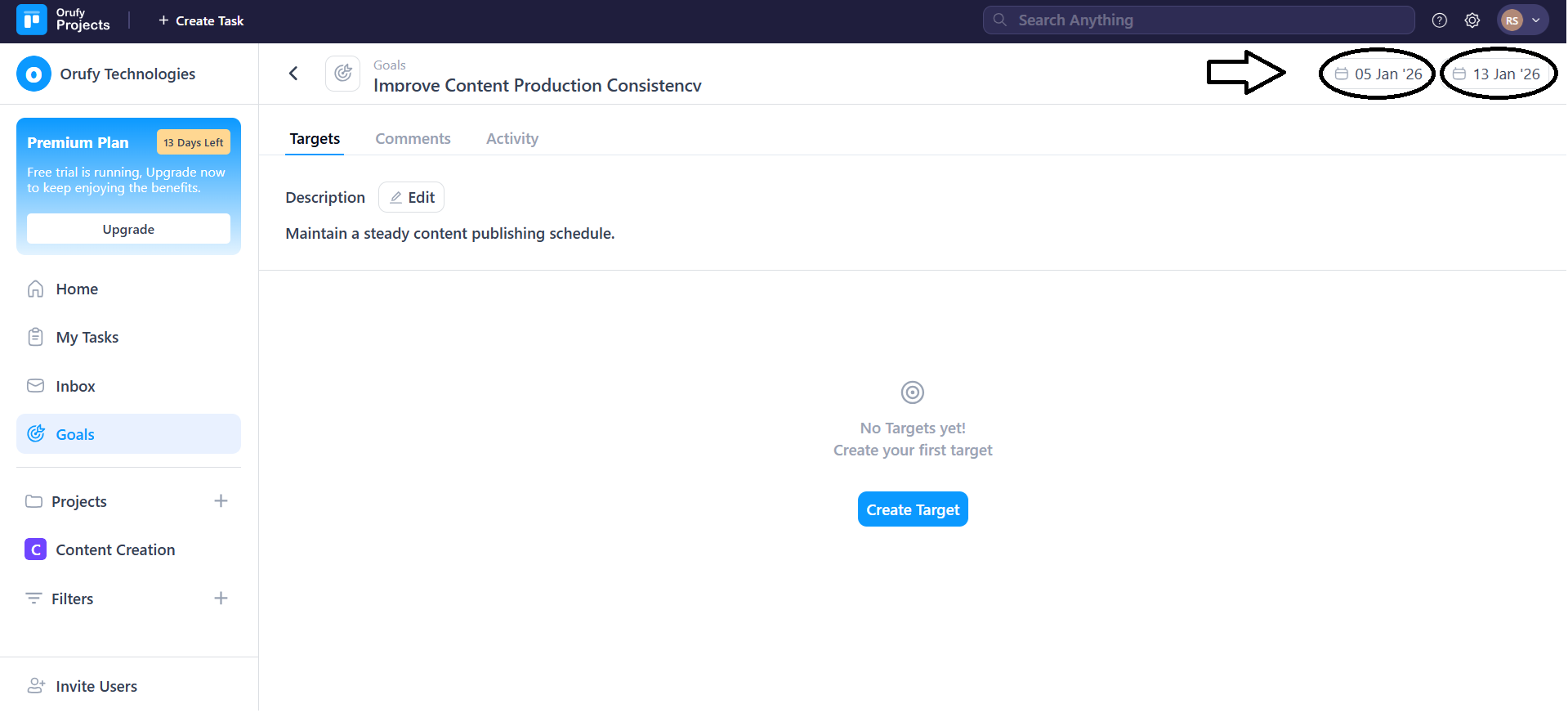This screenshot has width=1568, height=713.
Task: Click the Orufy Technologies workspace logo
Action: [x=34, y=74]
